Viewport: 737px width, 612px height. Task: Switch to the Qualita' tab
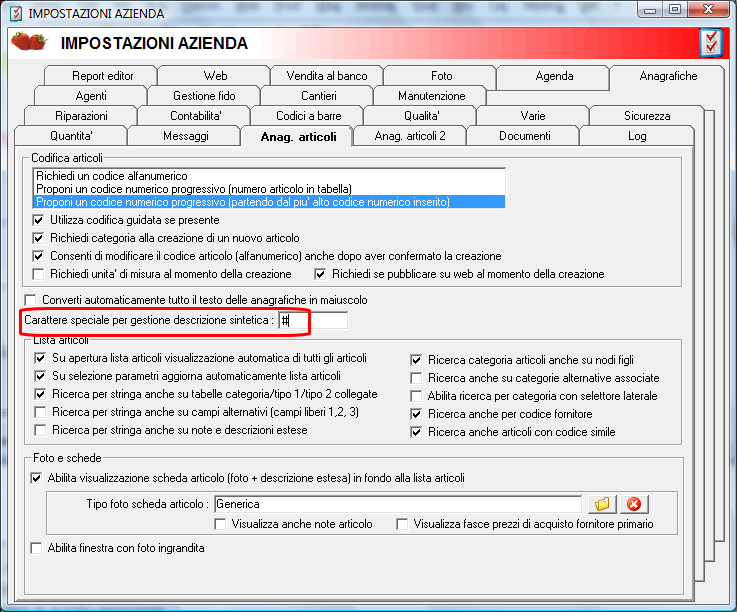[x=421, y=116]
